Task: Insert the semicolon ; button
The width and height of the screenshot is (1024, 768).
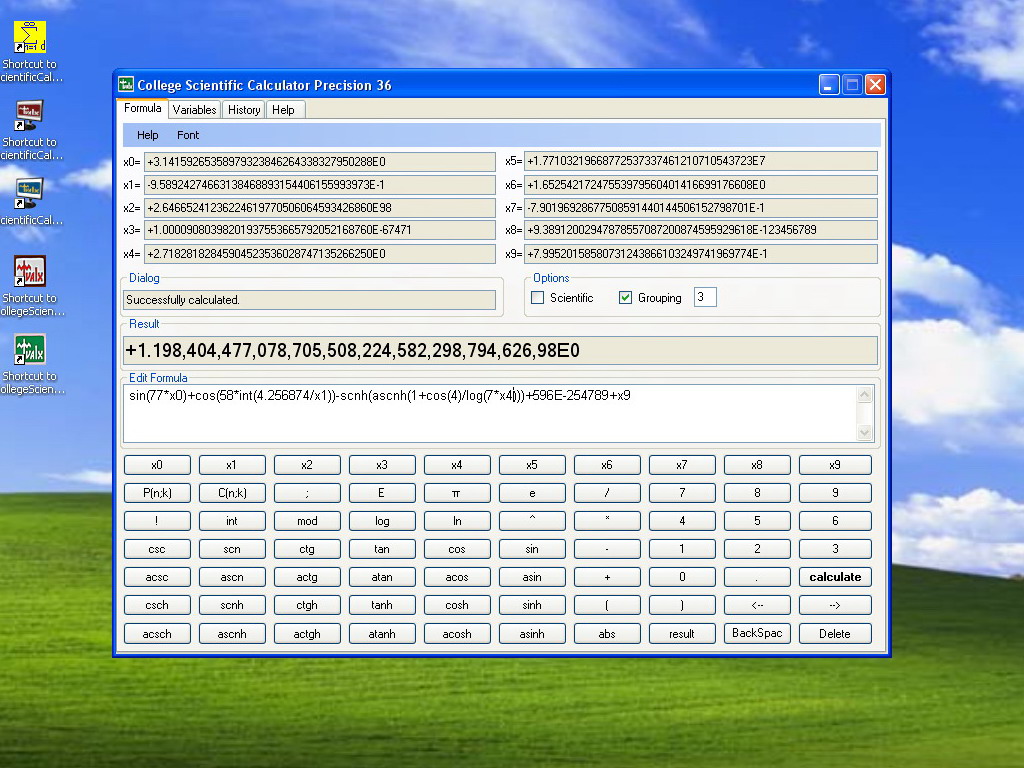Action: [307, 493]
